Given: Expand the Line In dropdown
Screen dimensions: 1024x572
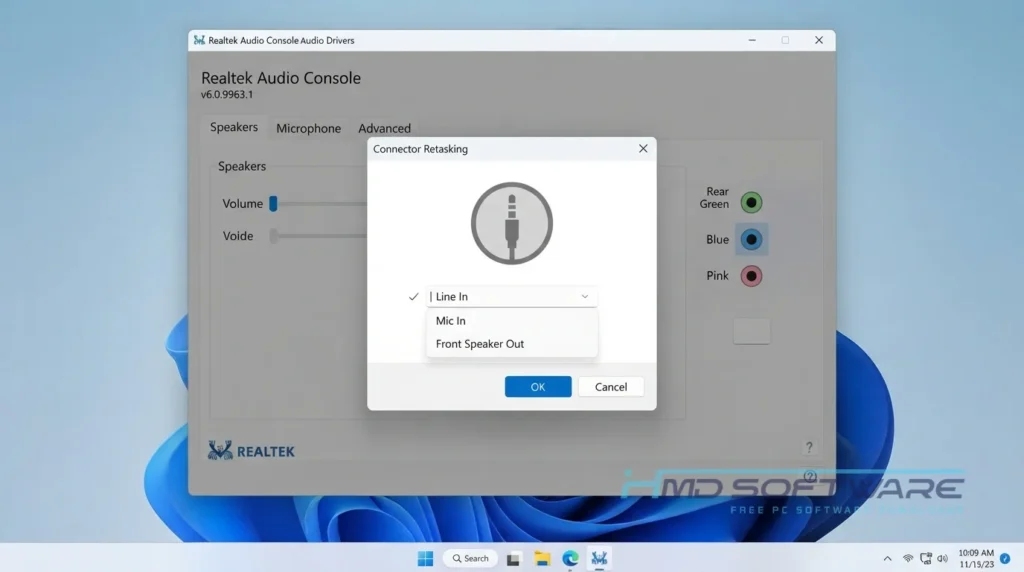Looking at the screenshot, I should click(511, 296).
